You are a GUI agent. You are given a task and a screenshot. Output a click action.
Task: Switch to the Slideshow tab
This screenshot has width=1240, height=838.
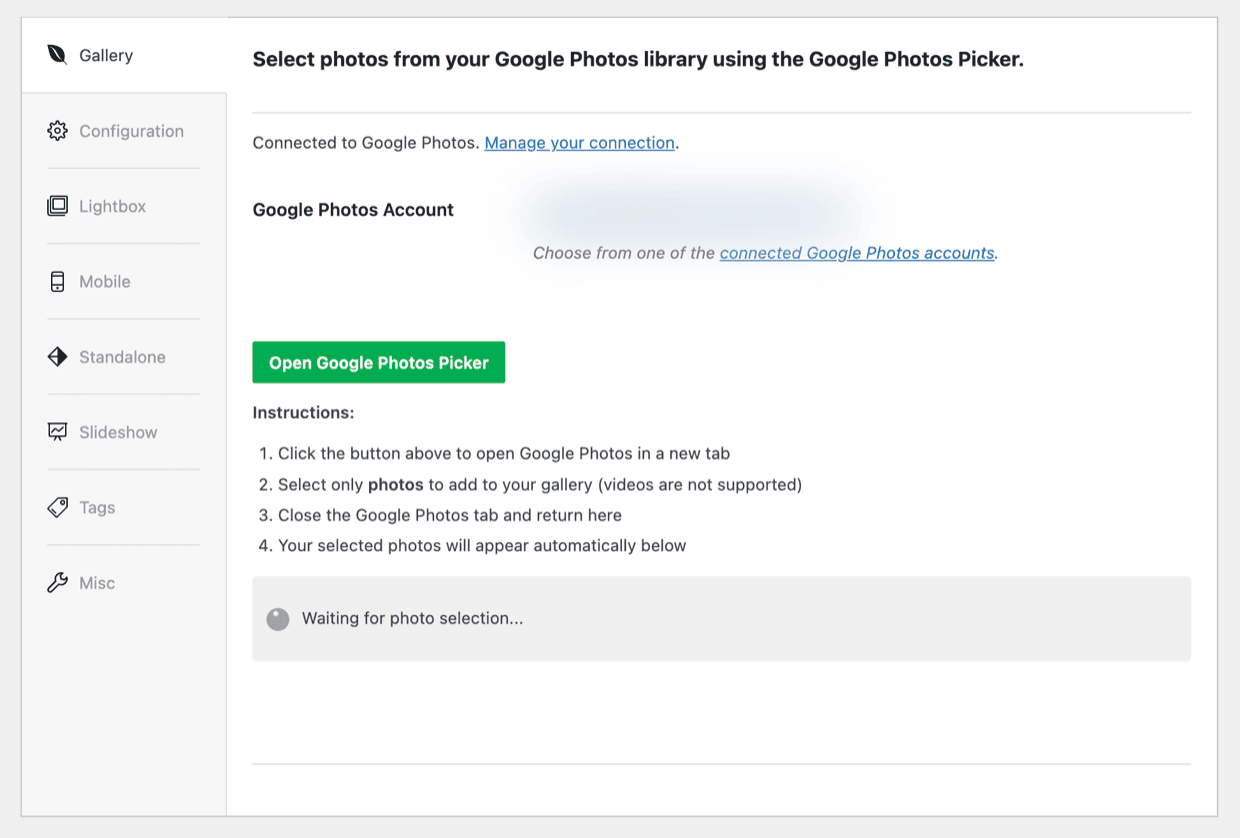117,431
